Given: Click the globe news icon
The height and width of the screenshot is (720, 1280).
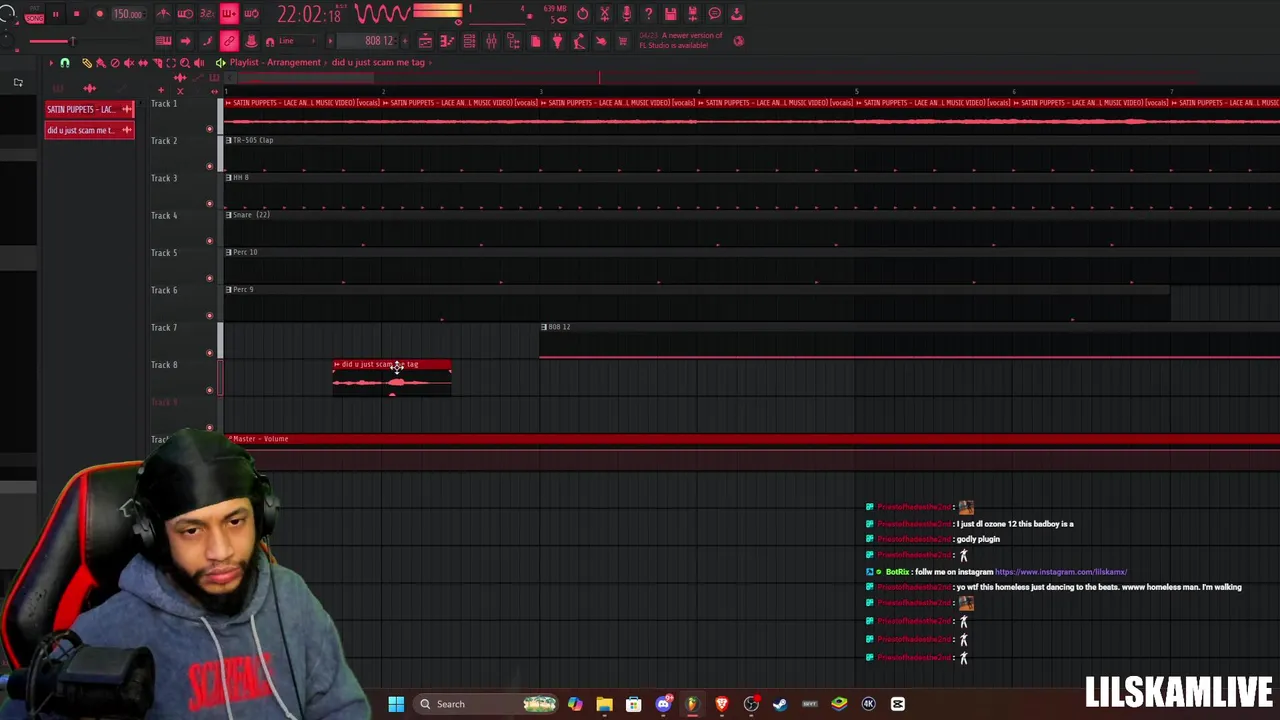Looking at the screenshot, I should [x=739, y=41].
